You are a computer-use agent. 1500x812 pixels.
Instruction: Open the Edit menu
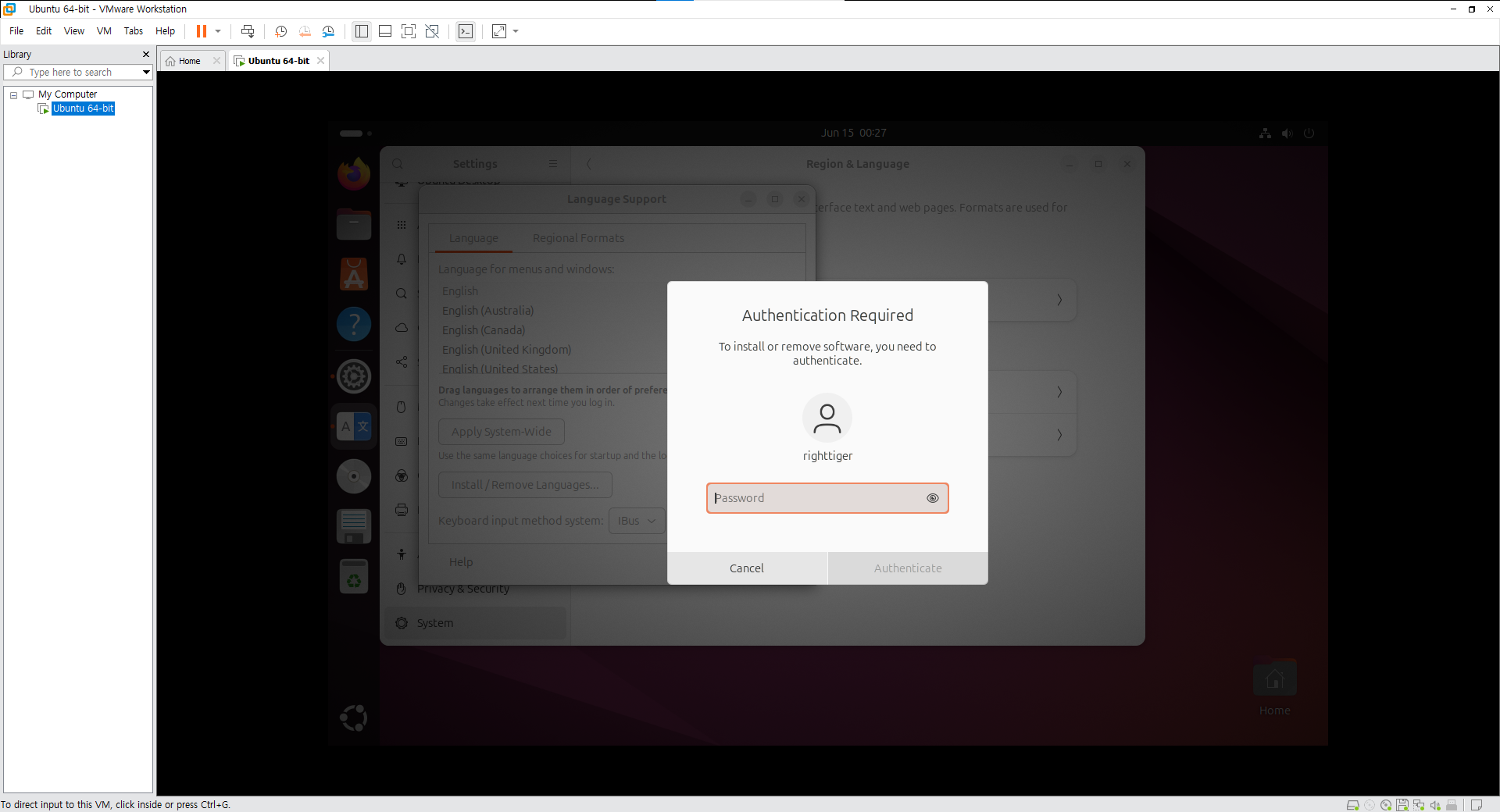[x=44, y=31]
